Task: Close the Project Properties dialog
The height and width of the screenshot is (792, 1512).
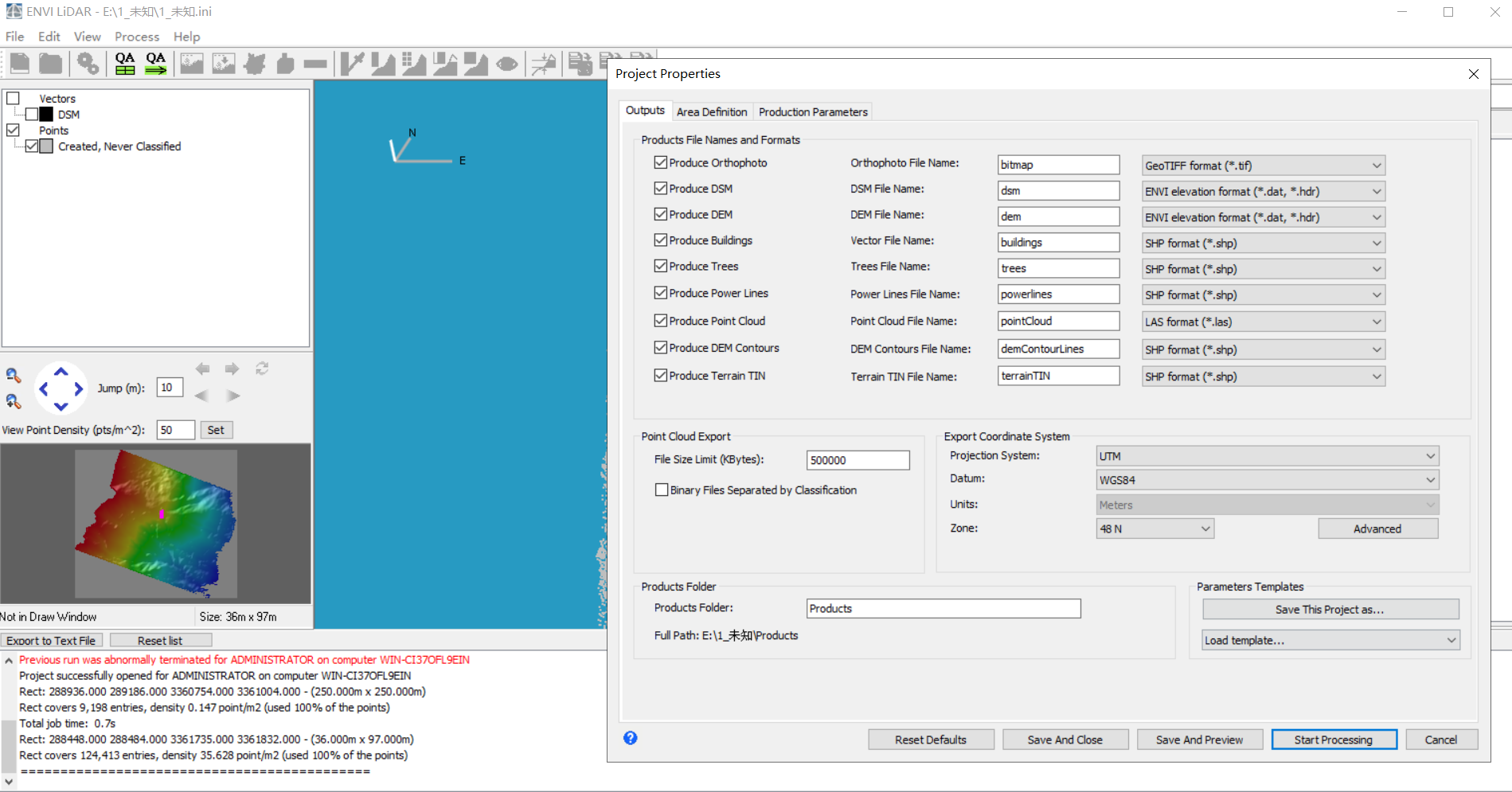Action: [1474, 74]
